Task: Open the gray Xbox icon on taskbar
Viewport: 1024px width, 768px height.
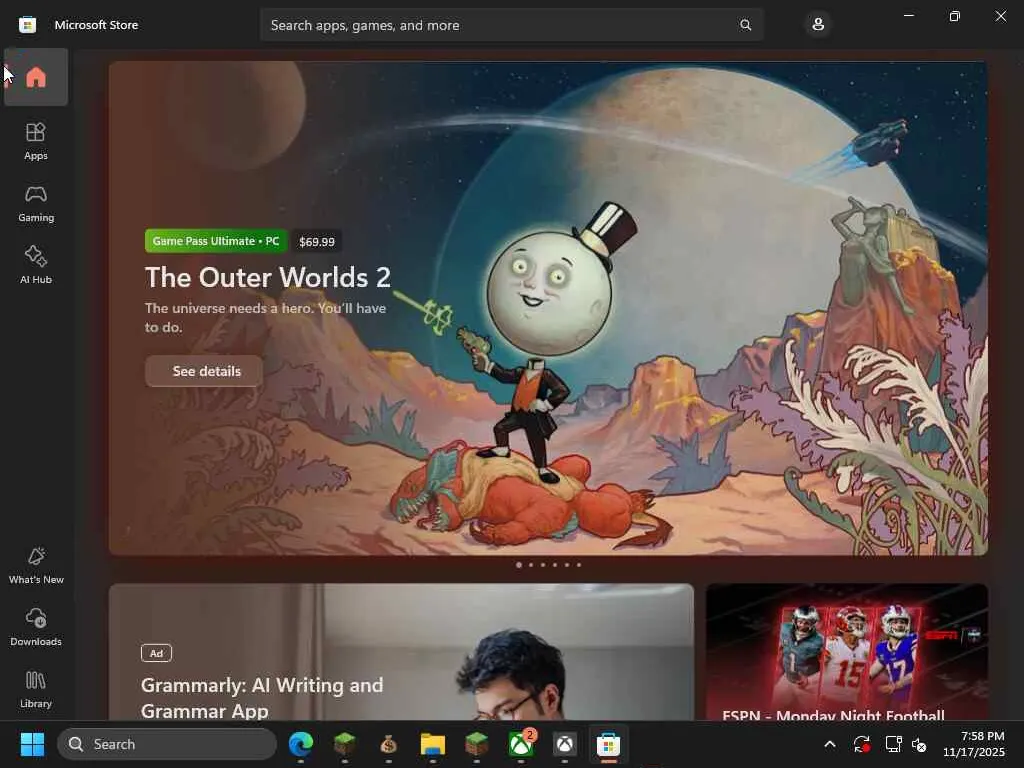Action: click(x=565, y=744)
